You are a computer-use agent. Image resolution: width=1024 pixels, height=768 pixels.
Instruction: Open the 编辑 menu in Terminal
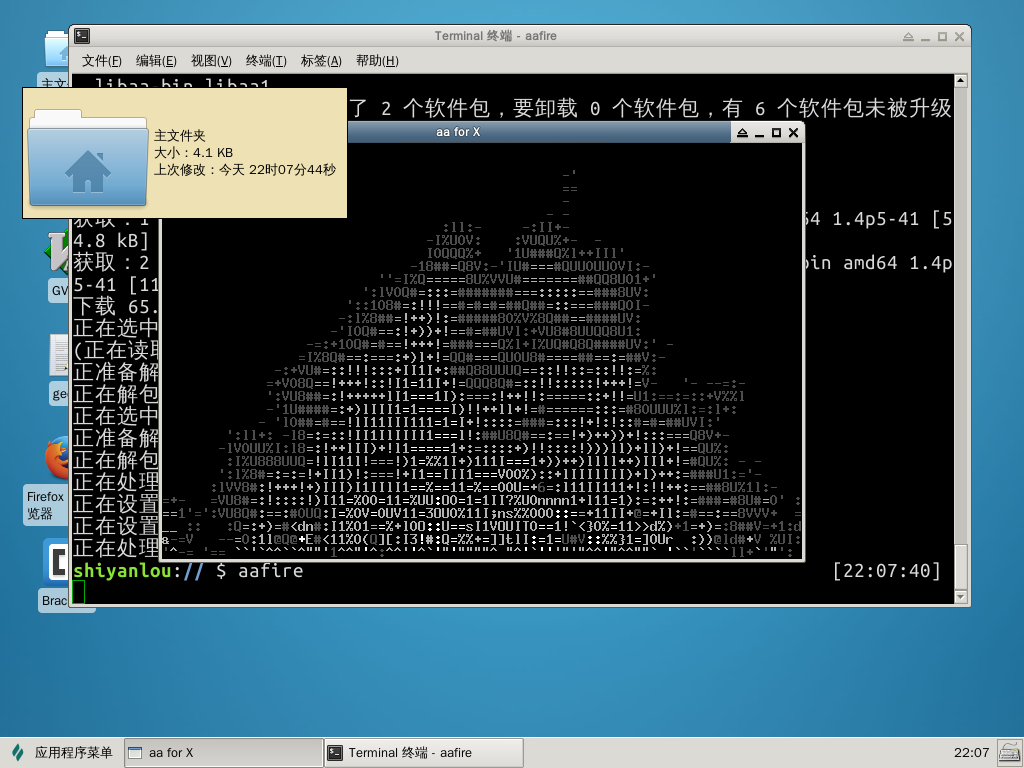(x=156, y=61)
